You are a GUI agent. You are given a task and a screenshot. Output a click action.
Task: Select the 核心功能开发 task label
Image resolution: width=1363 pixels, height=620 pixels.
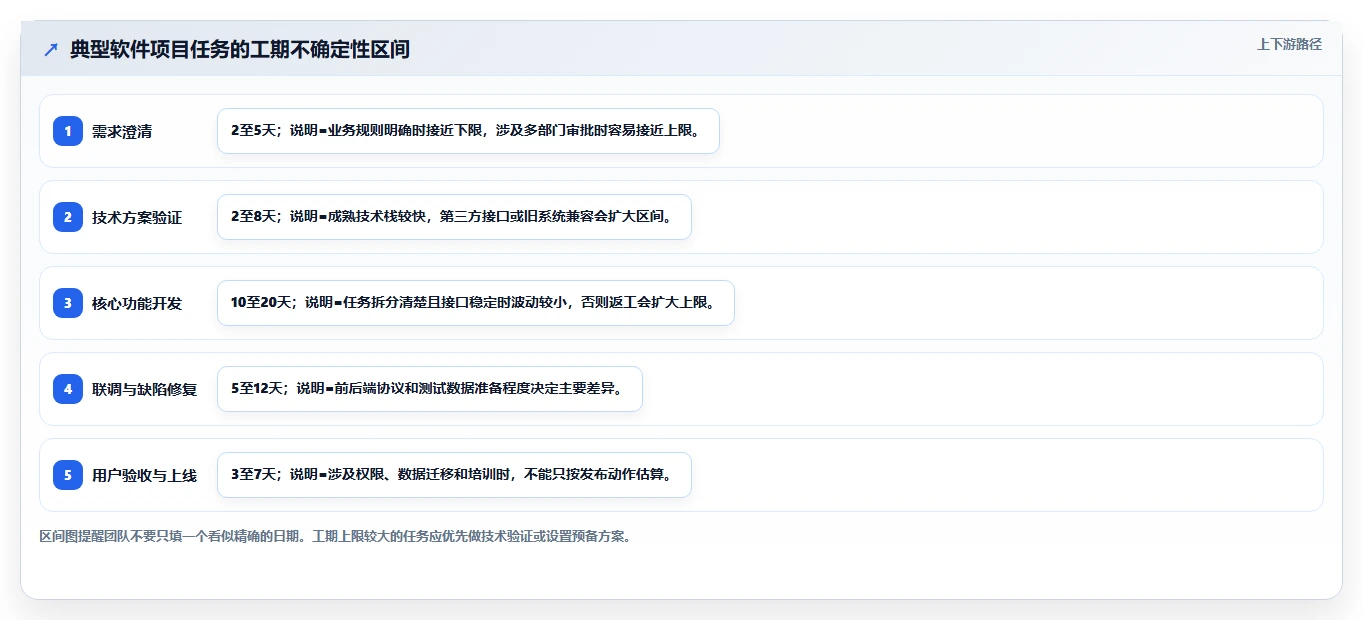[x=137, y=303]
